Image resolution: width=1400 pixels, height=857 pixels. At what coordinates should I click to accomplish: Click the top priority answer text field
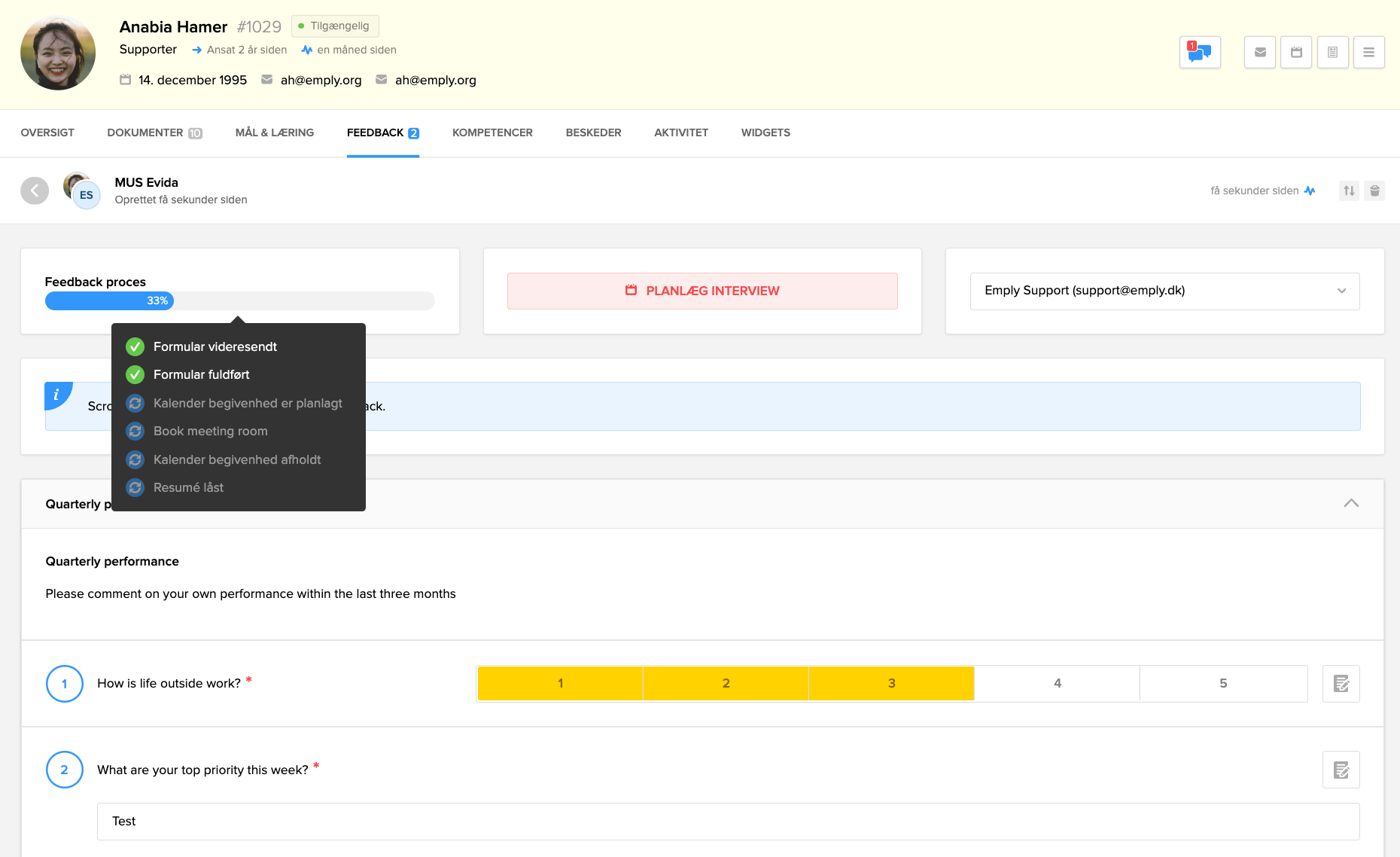[728, 822]
